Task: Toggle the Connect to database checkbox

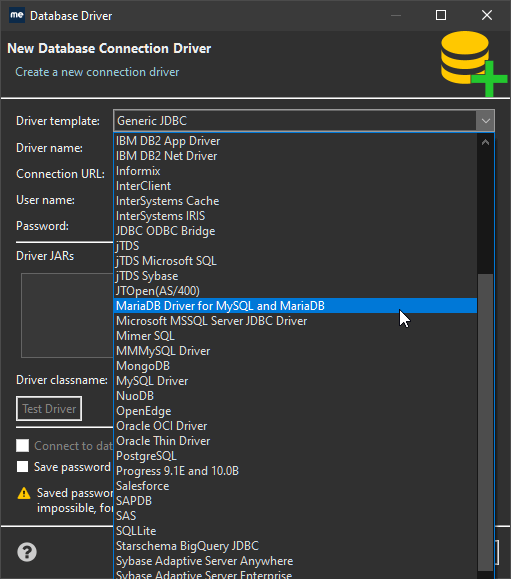Action: tap(23, 445)
